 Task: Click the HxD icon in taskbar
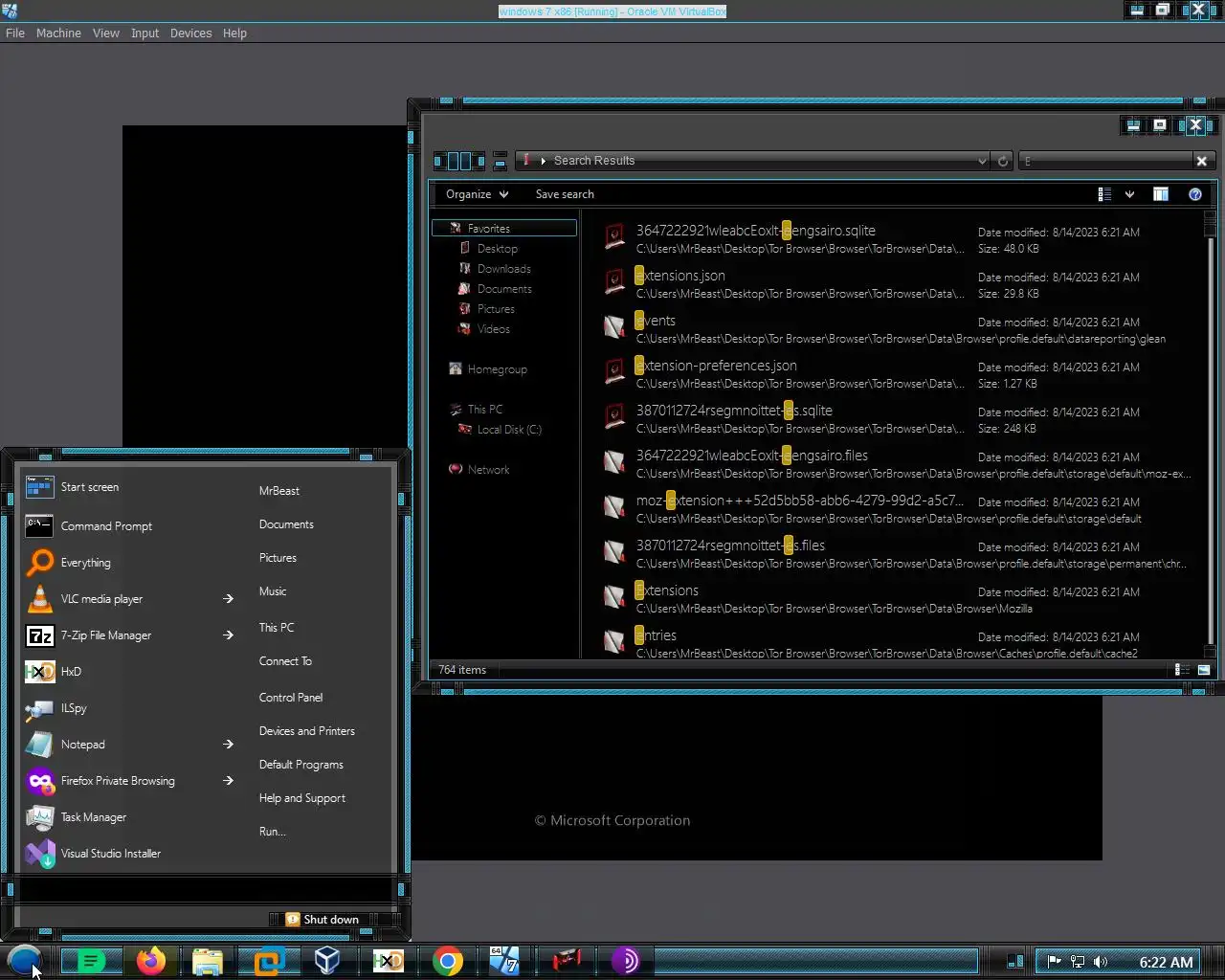click(388, 961)
